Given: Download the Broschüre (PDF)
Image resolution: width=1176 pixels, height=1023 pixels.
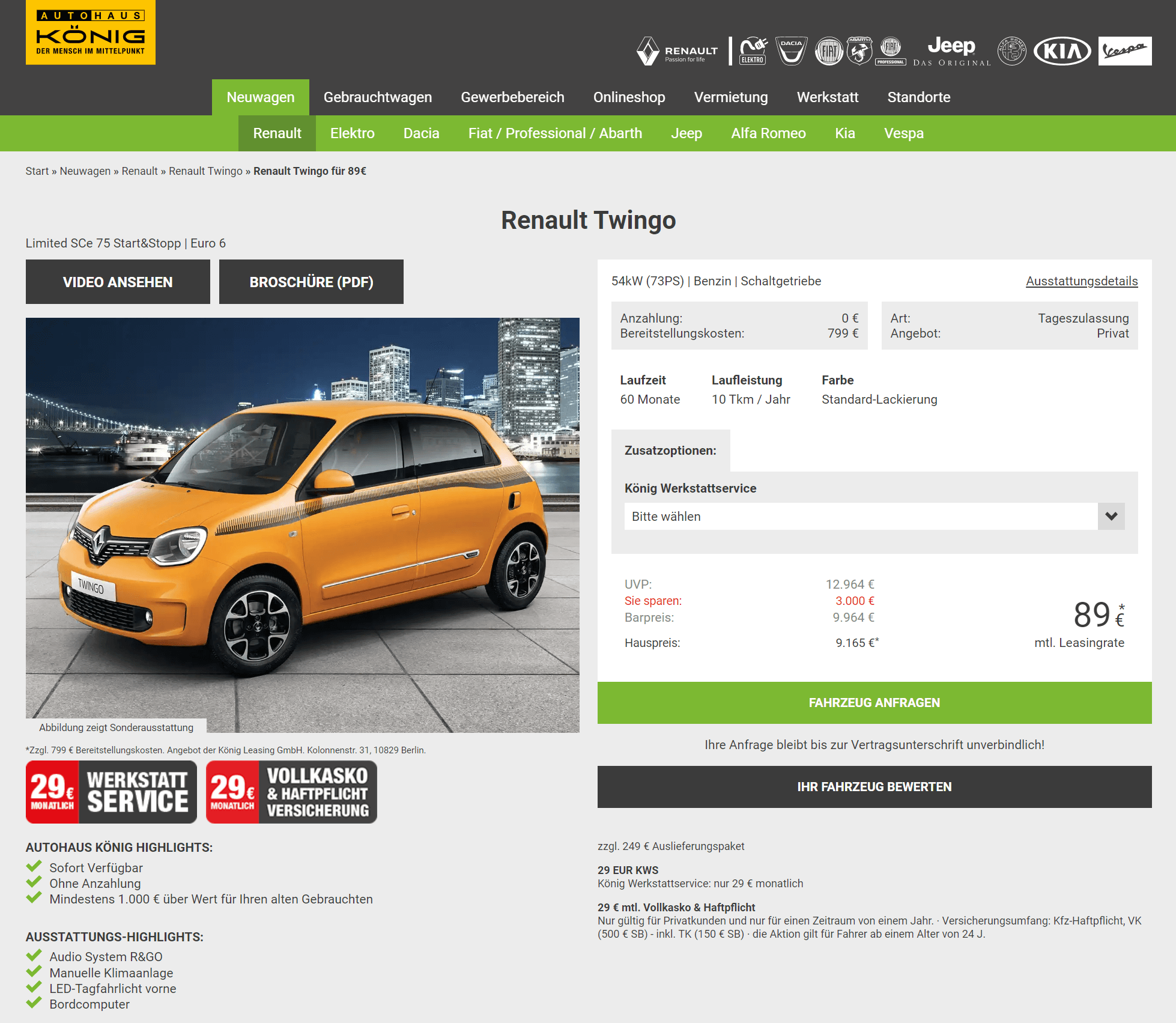Looking at the screenshot, I should pos(311,282).
